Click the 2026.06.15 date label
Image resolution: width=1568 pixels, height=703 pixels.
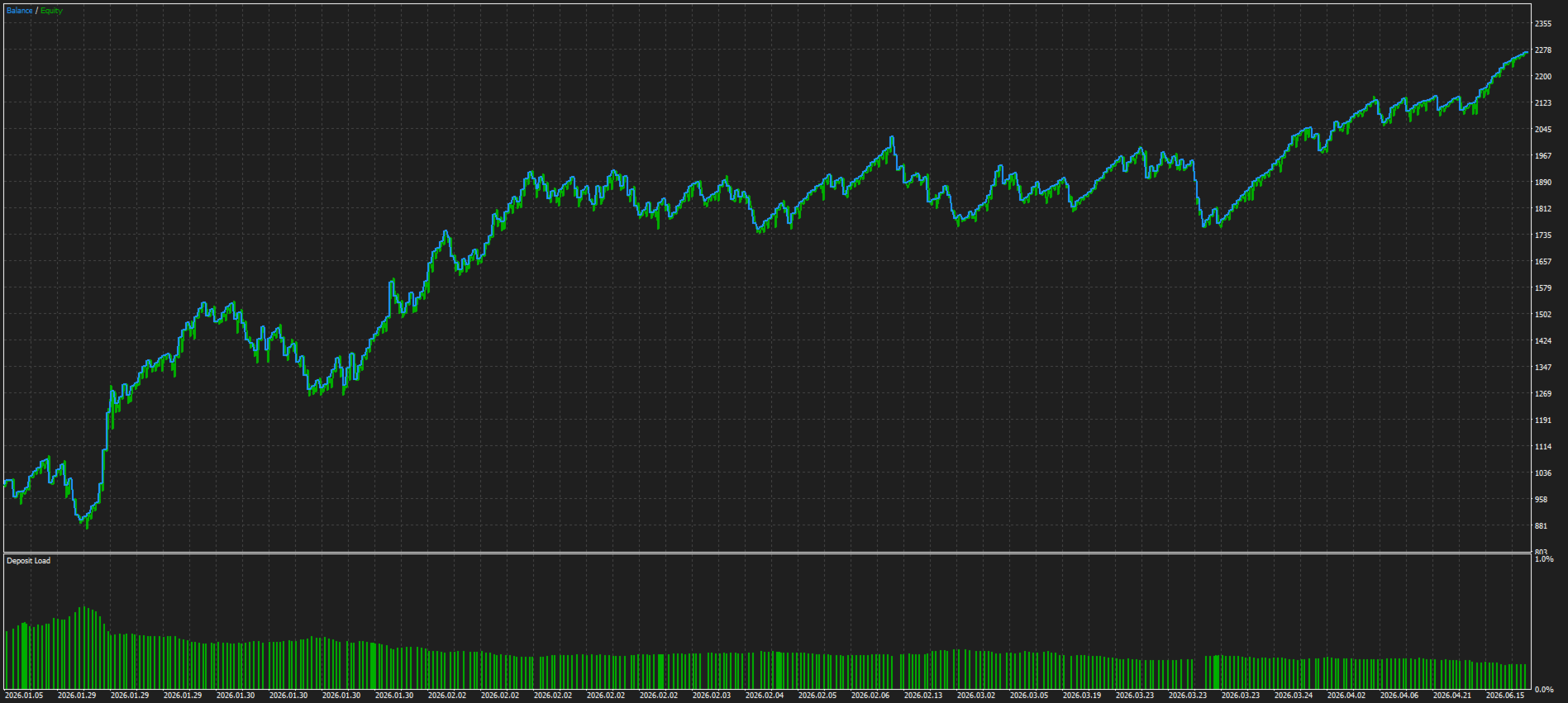1505,696
